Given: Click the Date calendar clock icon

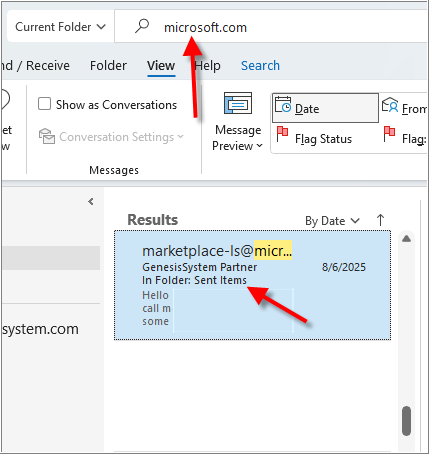Looking at the screenshot, I should click(283, 105).
